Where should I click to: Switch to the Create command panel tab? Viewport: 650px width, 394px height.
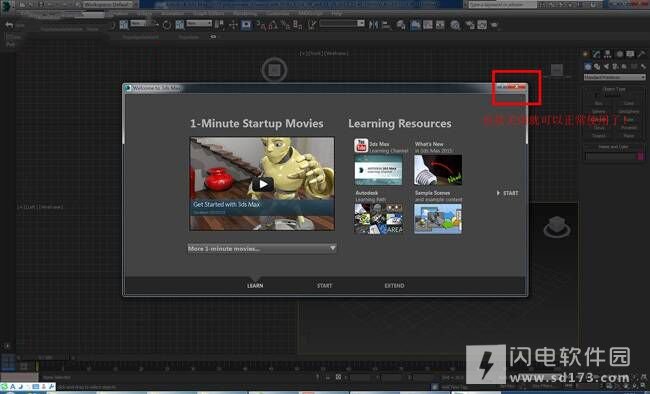586,54
